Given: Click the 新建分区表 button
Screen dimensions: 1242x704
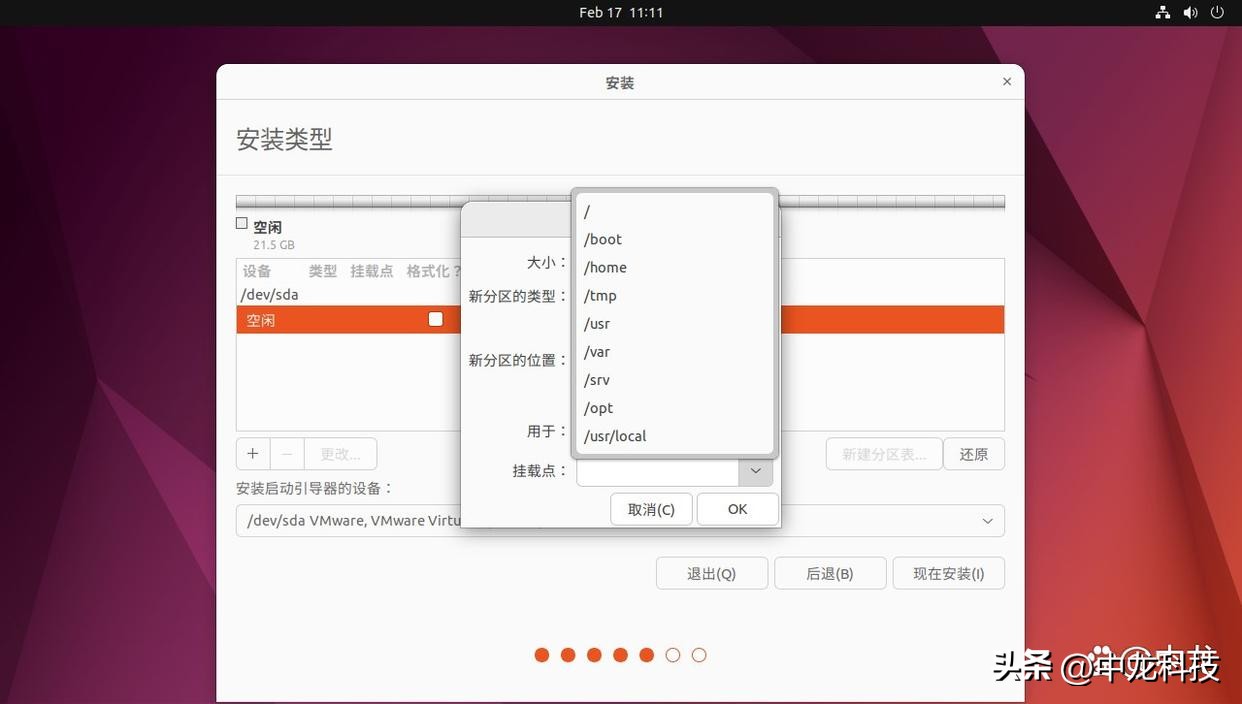Looking at the screenshot, I should [x=884, y=453].
